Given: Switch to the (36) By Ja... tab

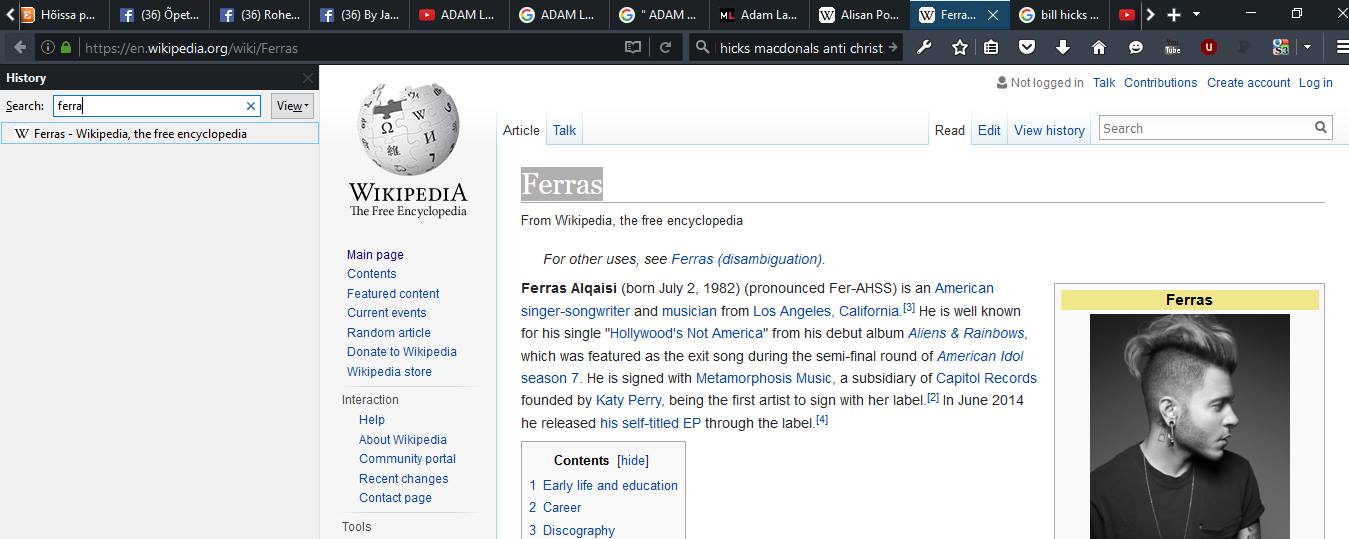Looking at the screenshot, I should [360, 15].
